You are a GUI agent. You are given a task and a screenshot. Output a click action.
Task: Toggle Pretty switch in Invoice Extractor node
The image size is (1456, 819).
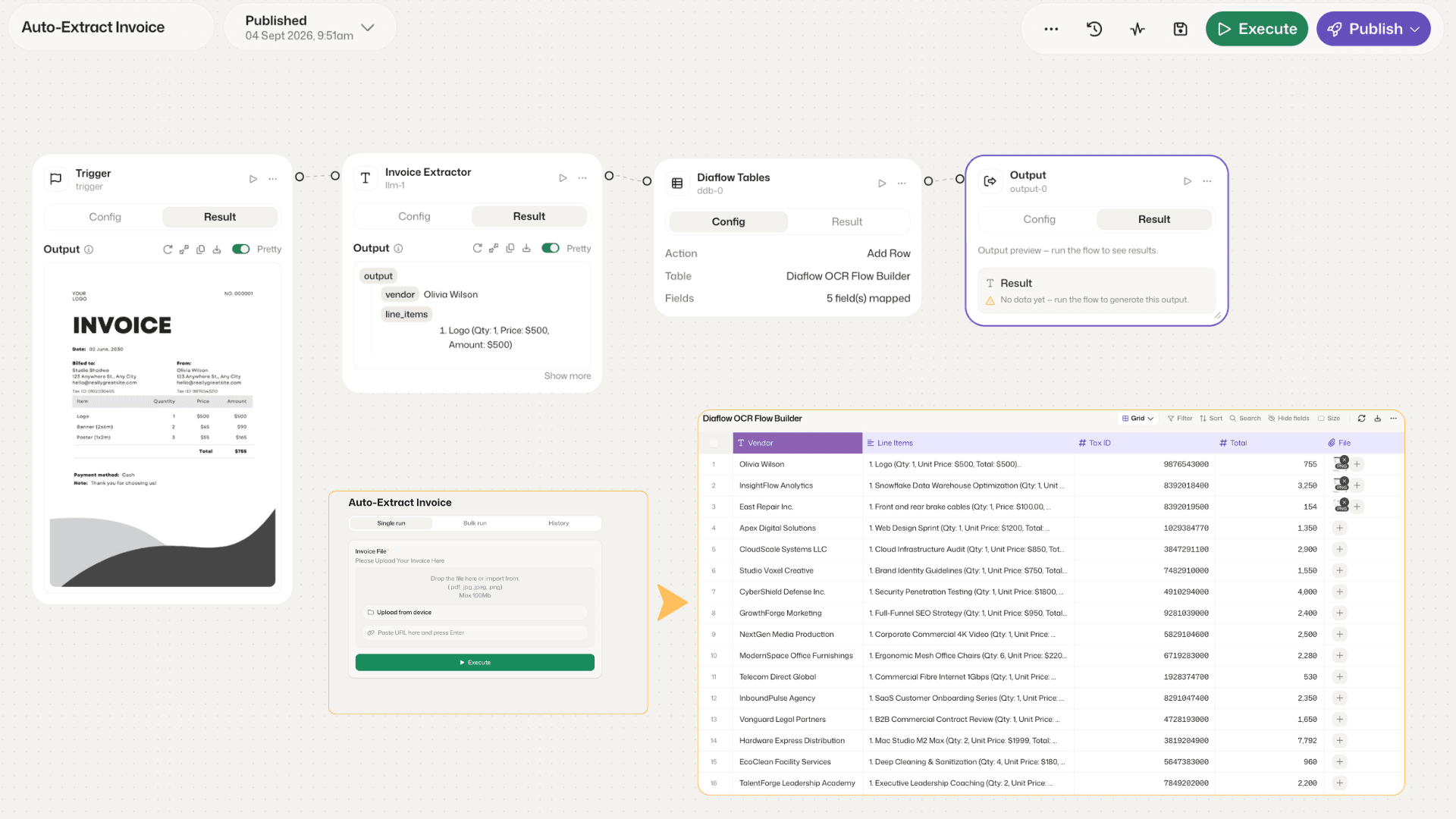coord(551,248)
